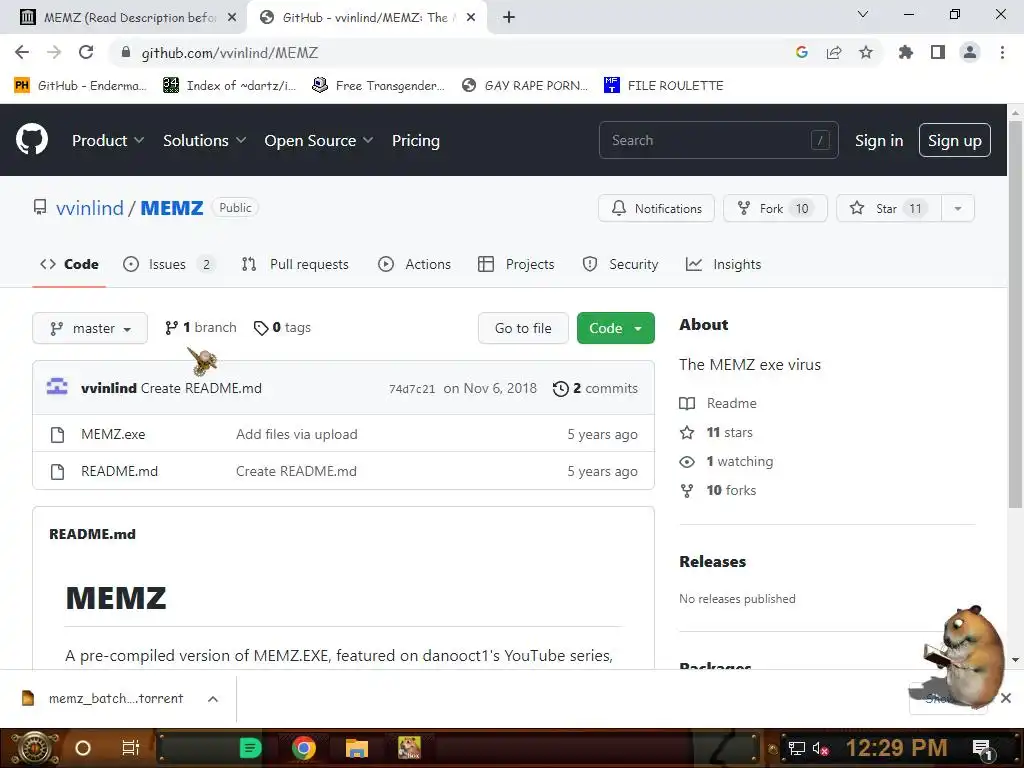Image resolution: width=1024 pixels, height=768 pixels.
Task: Bookmark this page with the star icon
Action: click(x=866, y=52)
